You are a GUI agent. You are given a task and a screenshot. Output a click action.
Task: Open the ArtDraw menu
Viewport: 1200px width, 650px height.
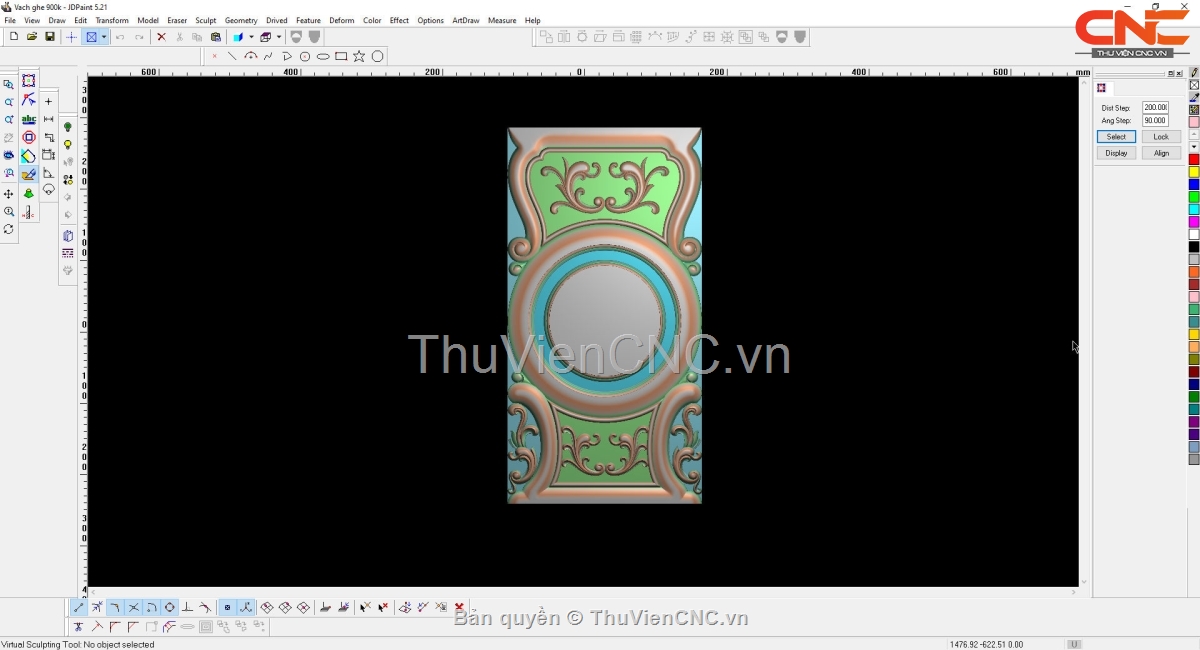[465, 20]
